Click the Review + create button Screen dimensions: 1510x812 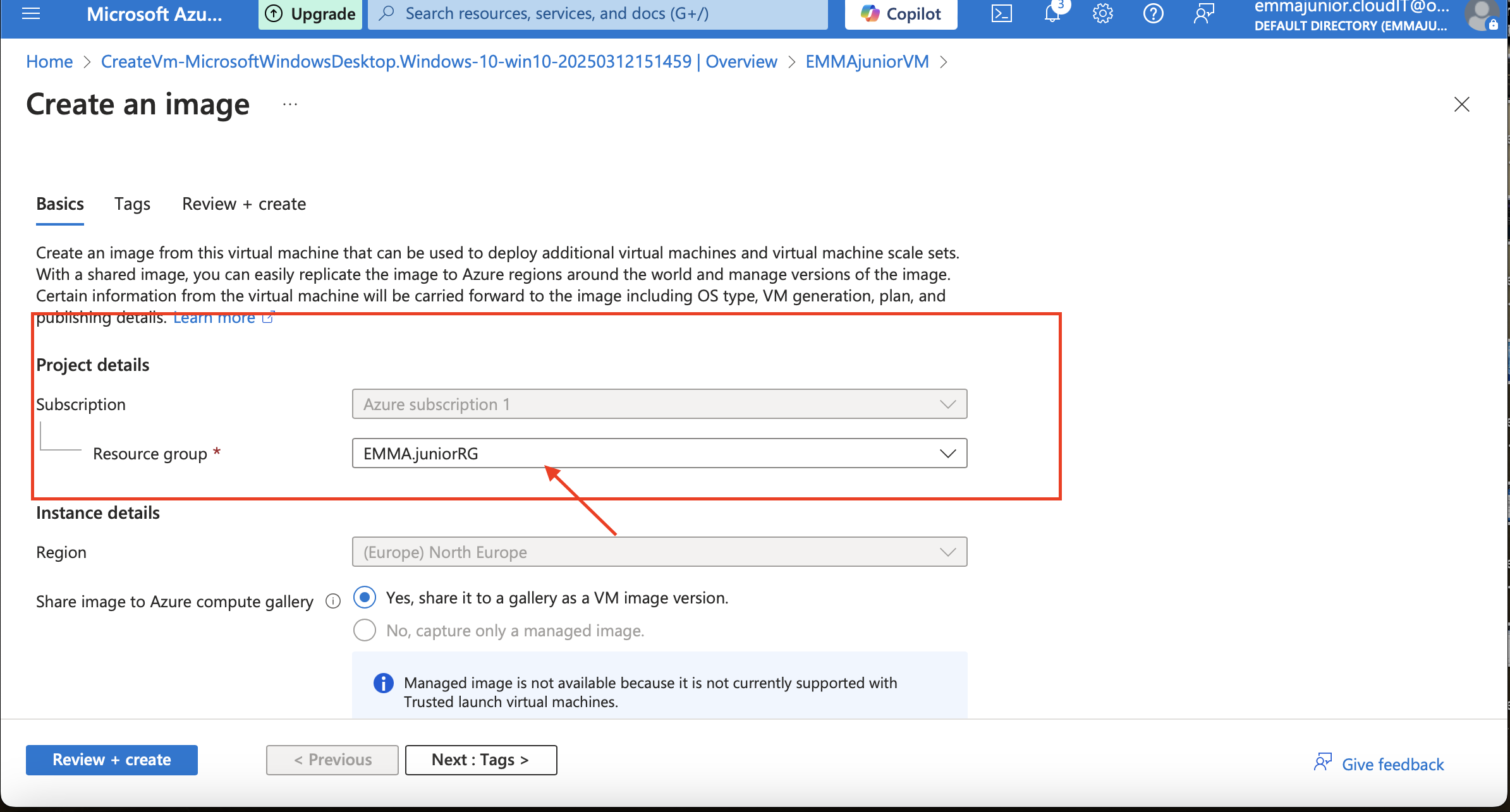(x=112, y=760)
